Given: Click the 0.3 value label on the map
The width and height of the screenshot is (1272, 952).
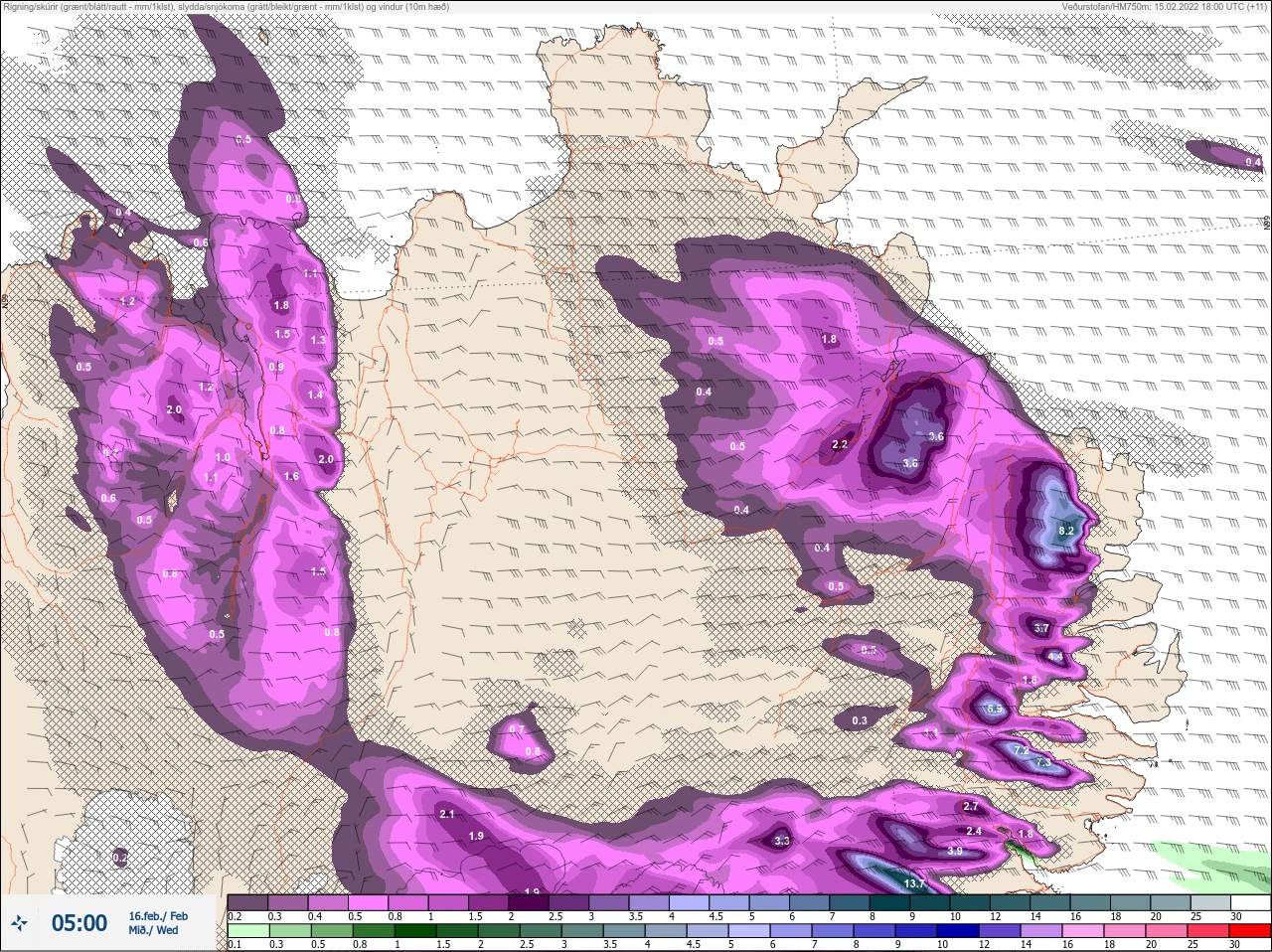Looking at the screenshot, I should click(x=860, y=720).
